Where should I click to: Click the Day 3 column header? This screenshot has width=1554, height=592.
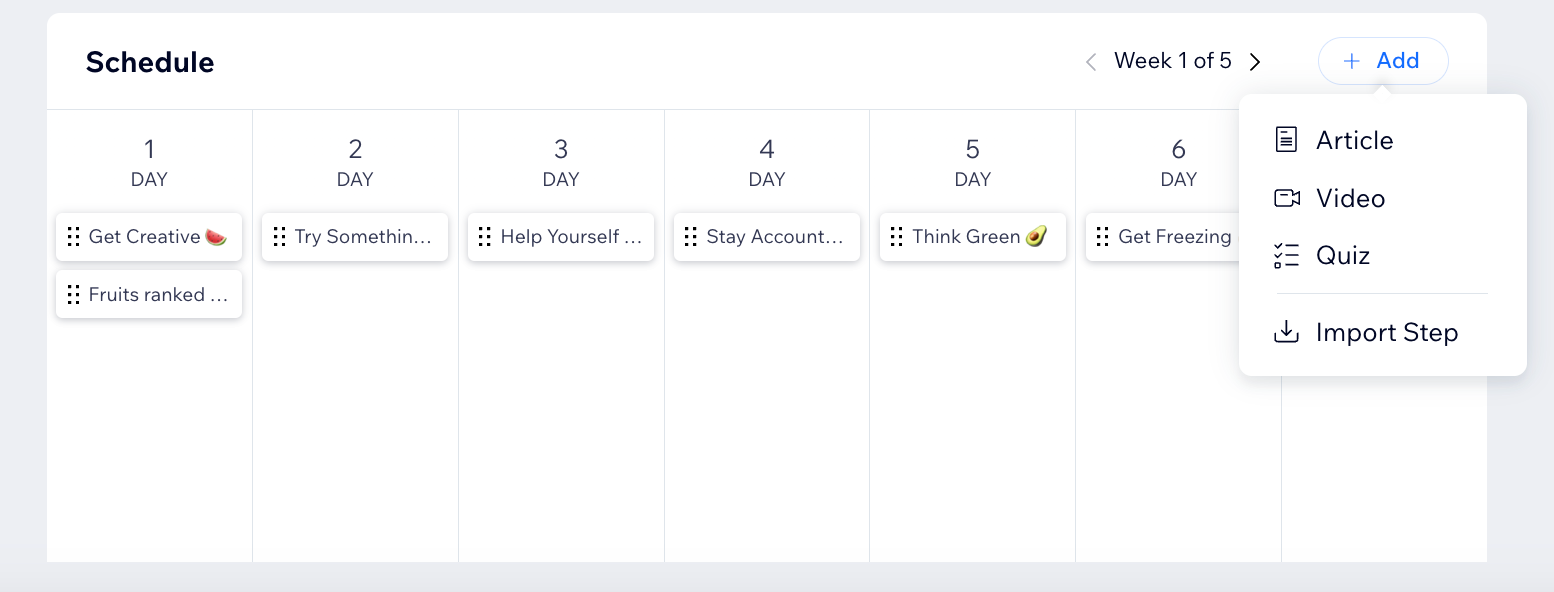click(x=561, y=163)
